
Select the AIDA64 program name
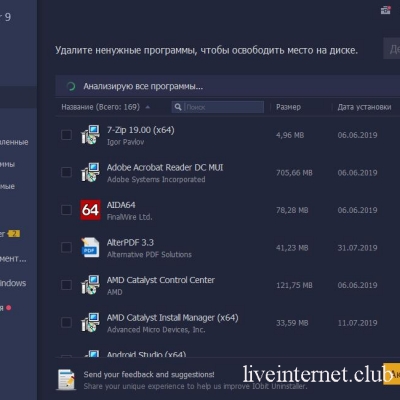(x=121, y=205)
